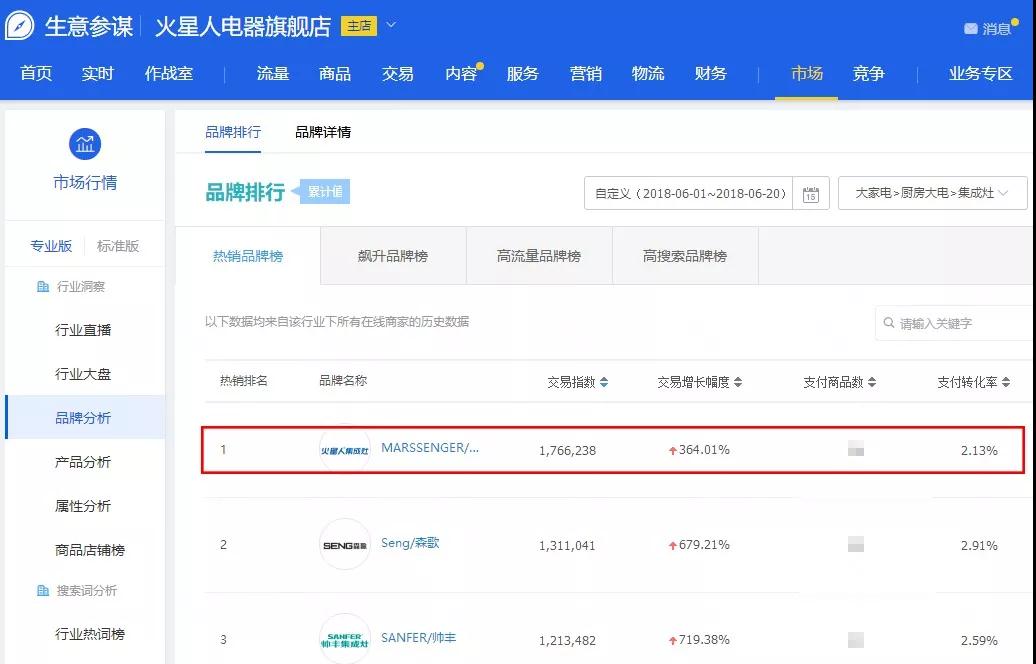
Task: Open 行业大盘 in the sidebar
Action: [83, 375]
